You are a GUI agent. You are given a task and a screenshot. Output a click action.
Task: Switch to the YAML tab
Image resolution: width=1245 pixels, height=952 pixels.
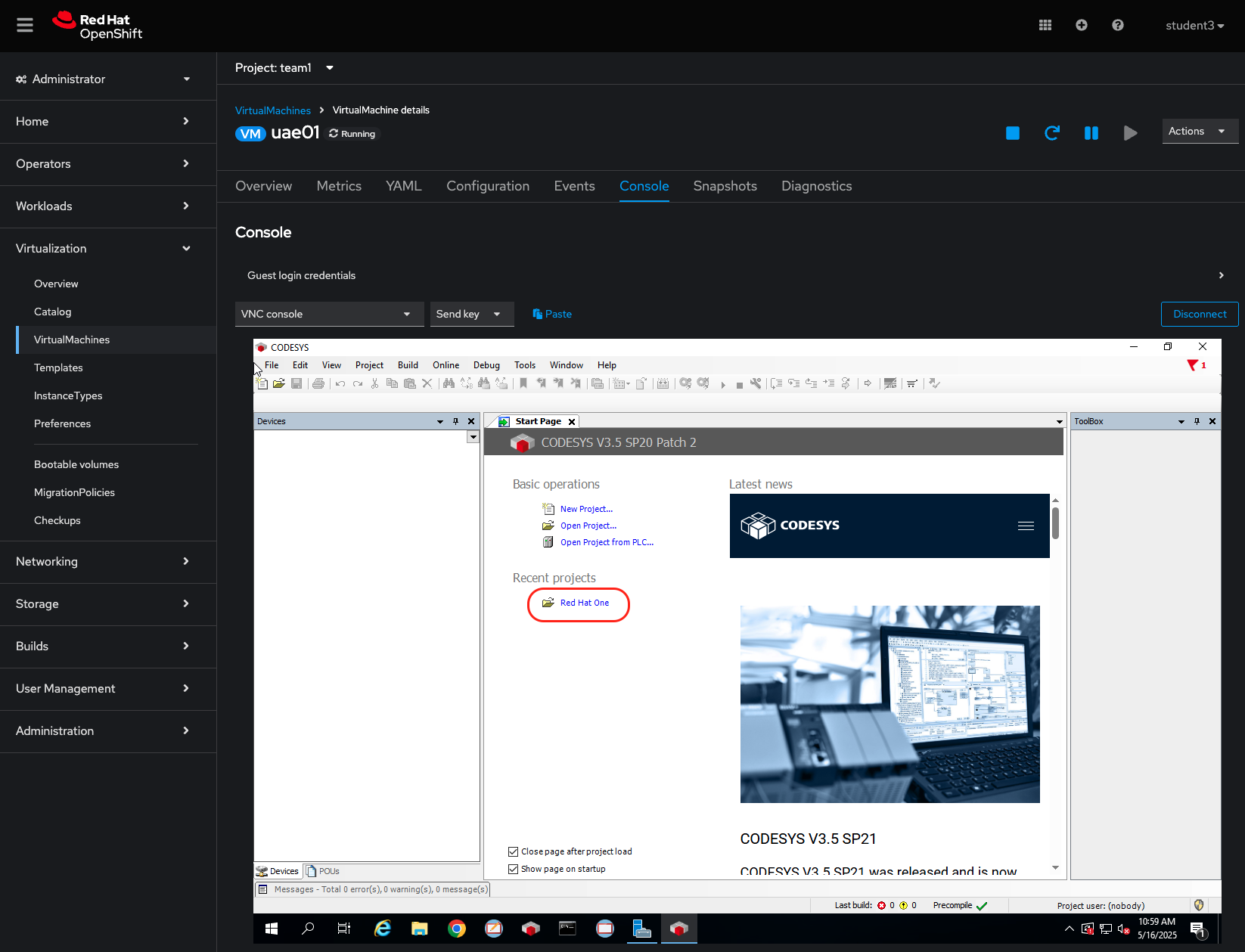(x=403, y=186)
